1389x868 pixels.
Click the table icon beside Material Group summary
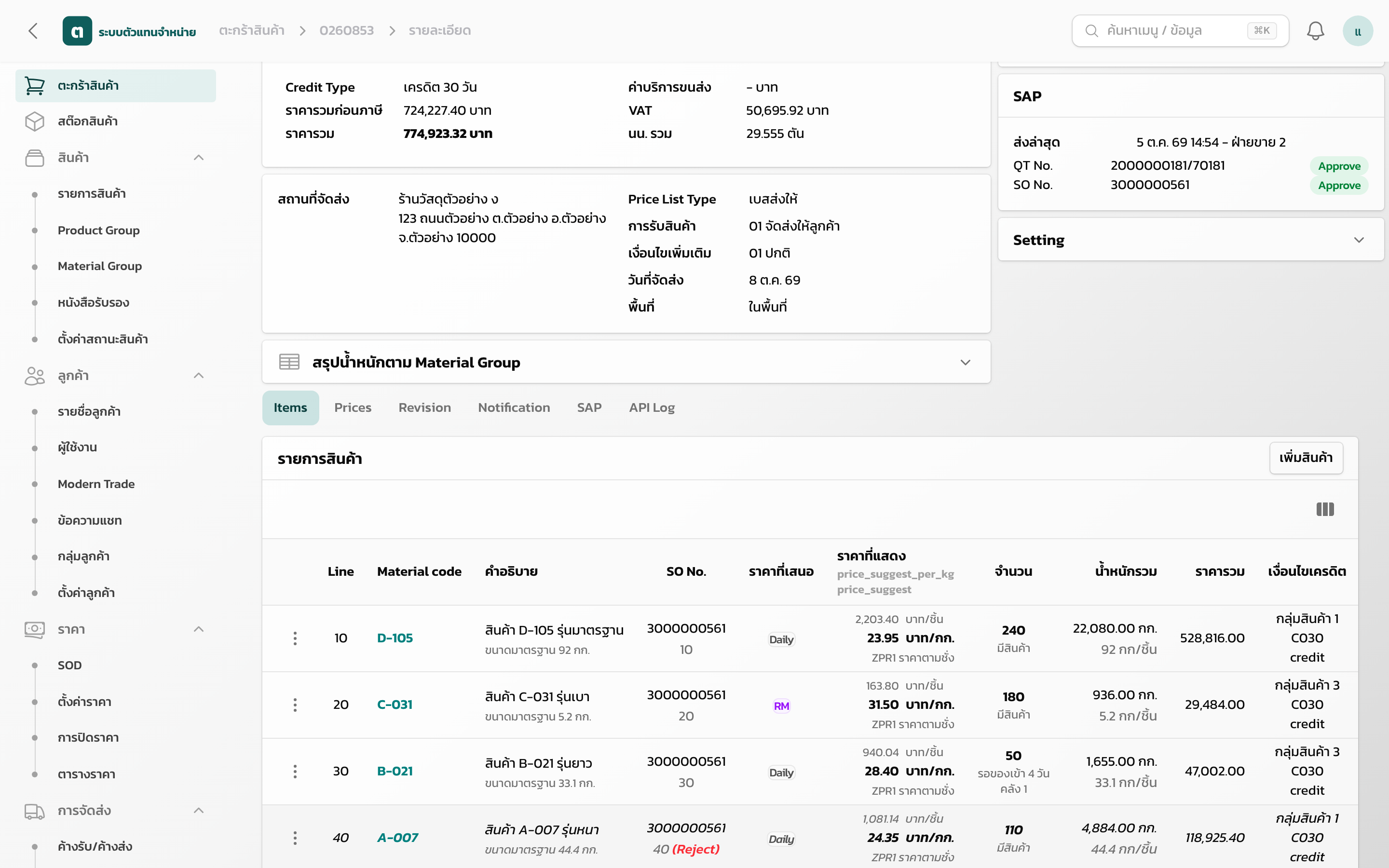tap(289, 362)
